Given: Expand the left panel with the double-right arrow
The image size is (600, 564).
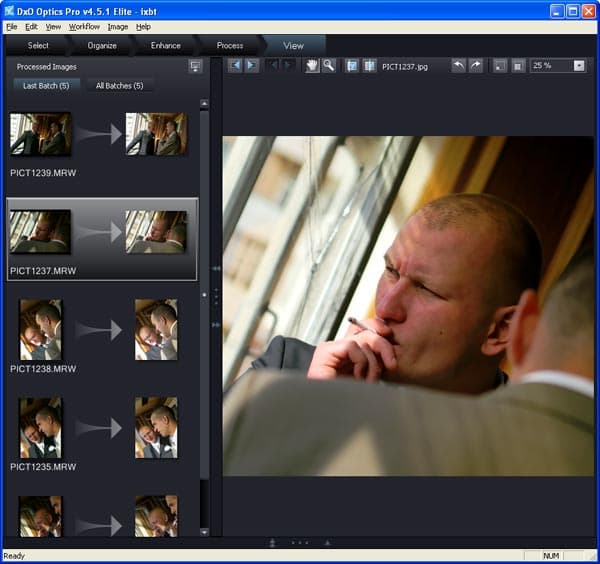Looking at the screenshot, I should 216,325.
